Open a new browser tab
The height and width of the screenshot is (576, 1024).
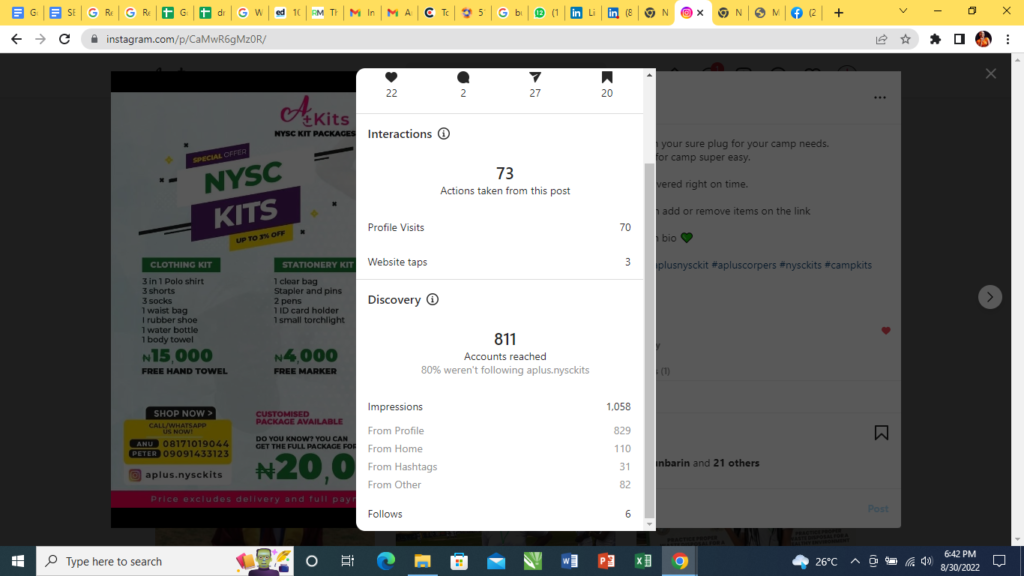click(x=839, y=12)
